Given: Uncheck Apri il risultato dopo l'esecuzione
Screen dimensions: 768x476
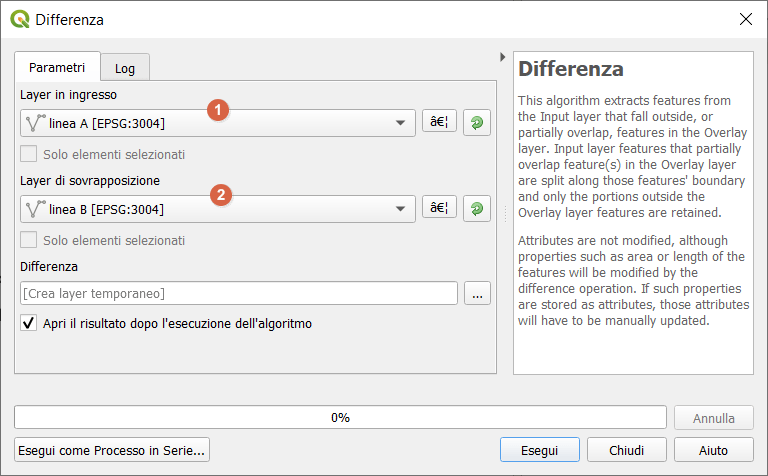Looking at the screenshot, I should coord(29,324).
